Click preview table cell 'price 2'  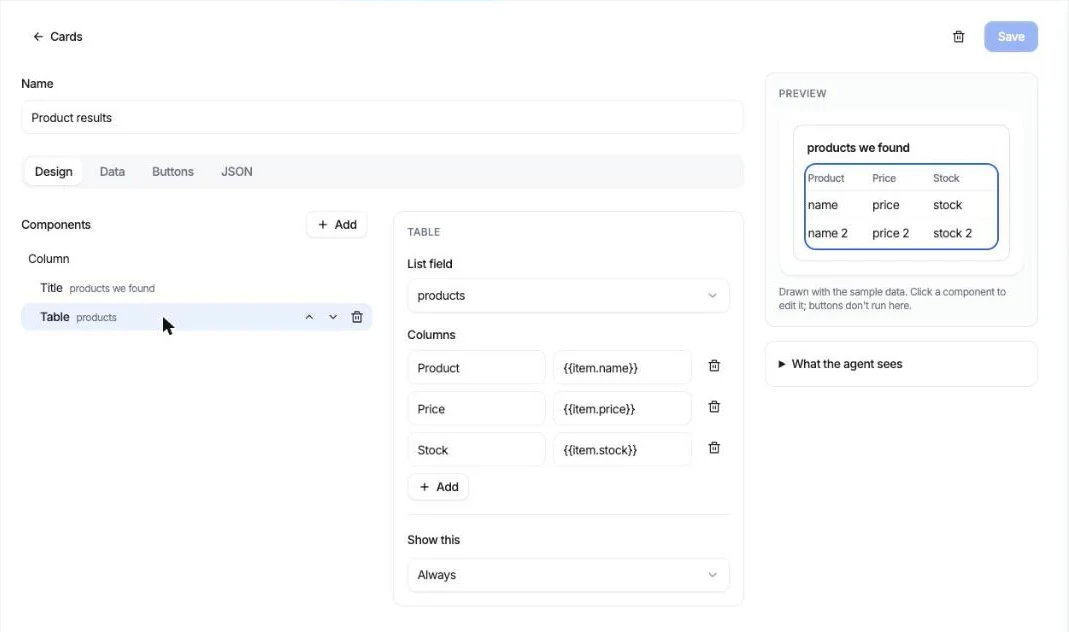coord(890,233)
